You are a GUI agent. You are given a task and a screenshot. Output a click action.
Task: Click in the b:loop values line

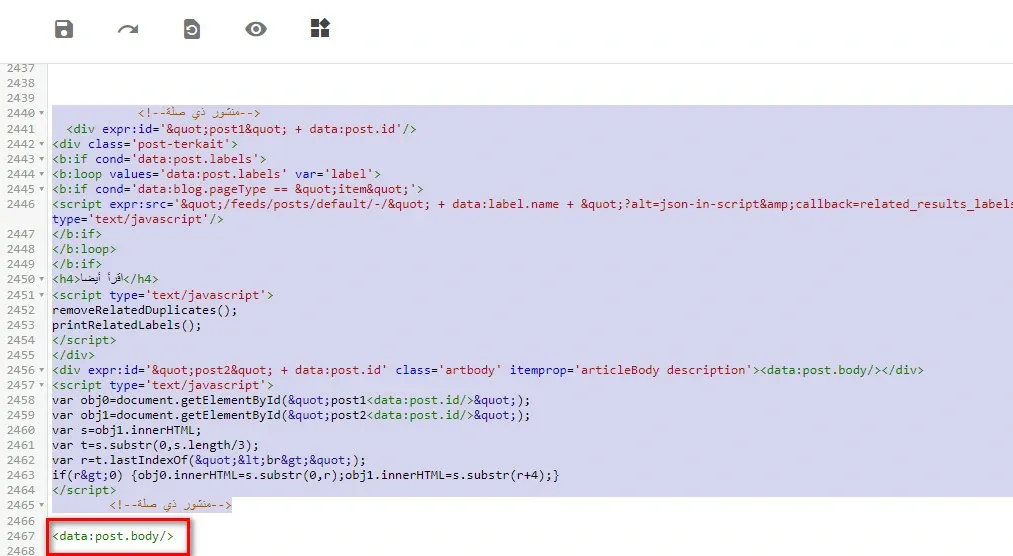[x=216, y=174]
